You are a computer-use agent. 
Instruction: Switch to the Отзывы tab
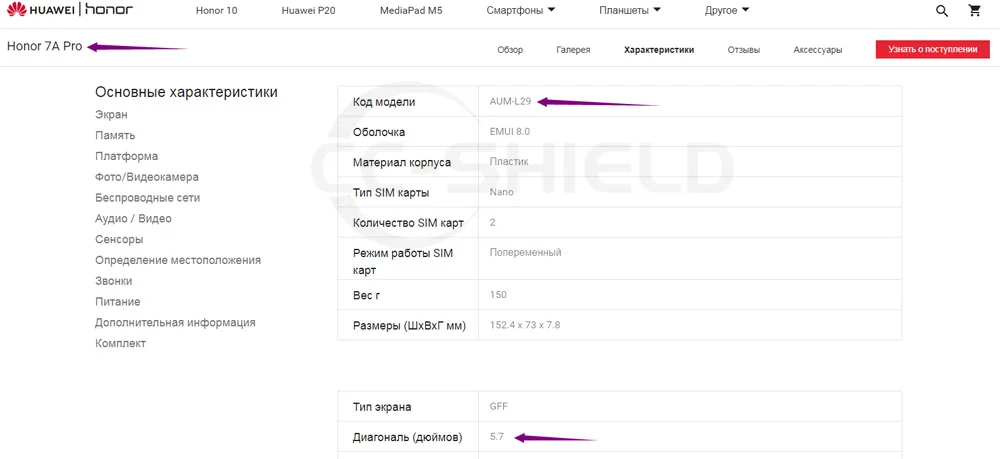pos(744,50)
